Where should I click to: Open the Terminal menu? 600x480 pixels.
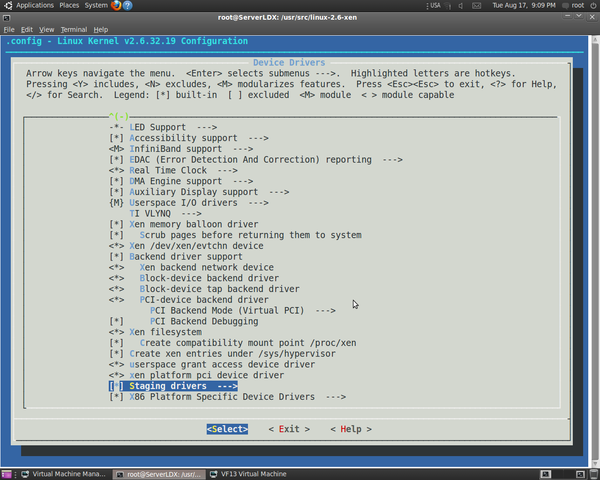click(x=73, y=29)
